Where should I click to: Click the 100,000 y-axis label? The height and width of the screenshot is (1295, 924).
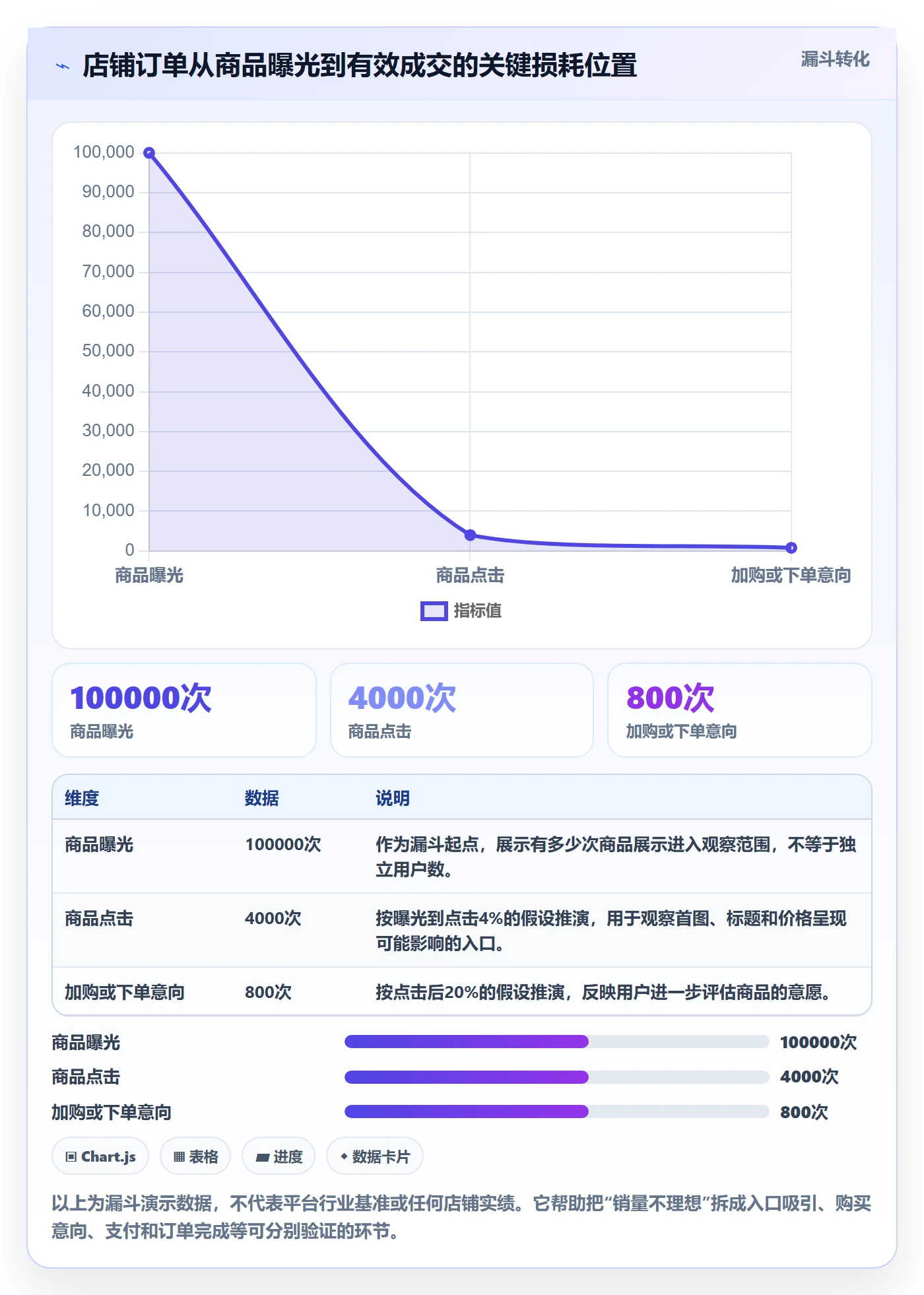pyautogui.click(x=104, y=152)
